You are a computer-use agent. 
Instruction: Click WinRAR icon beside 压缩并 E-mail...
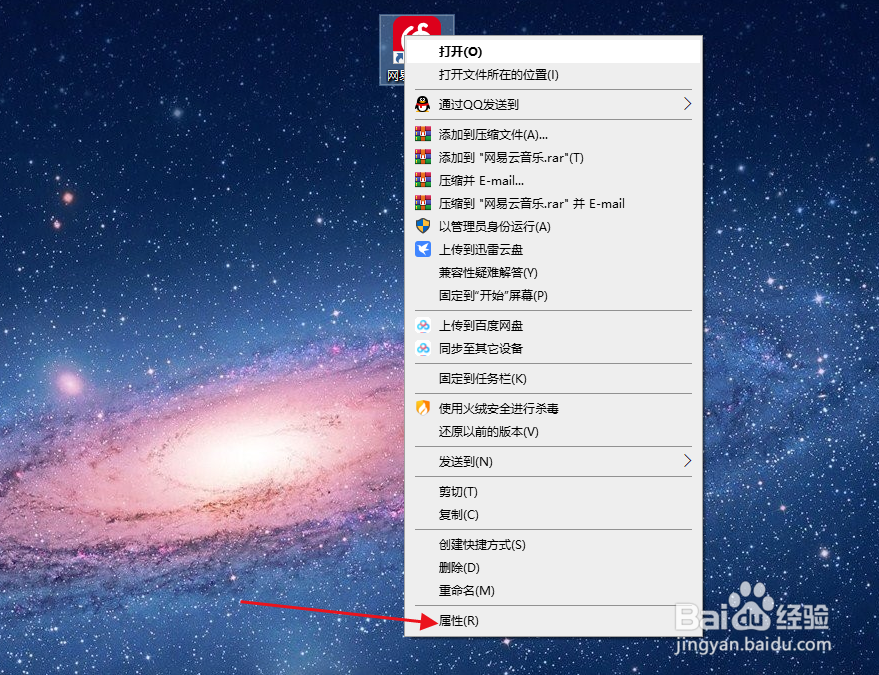click(x=423, y=180)
